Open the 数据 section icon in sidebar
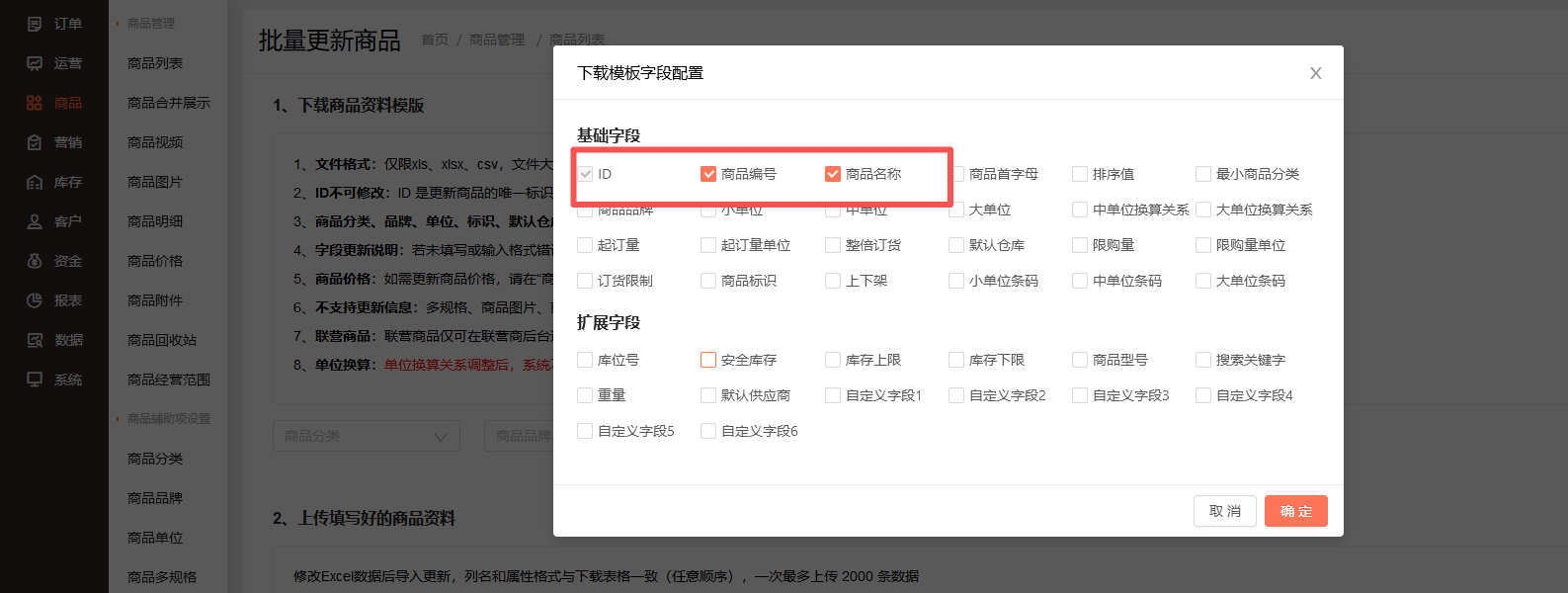The image size is (1568, 593). 35,340
